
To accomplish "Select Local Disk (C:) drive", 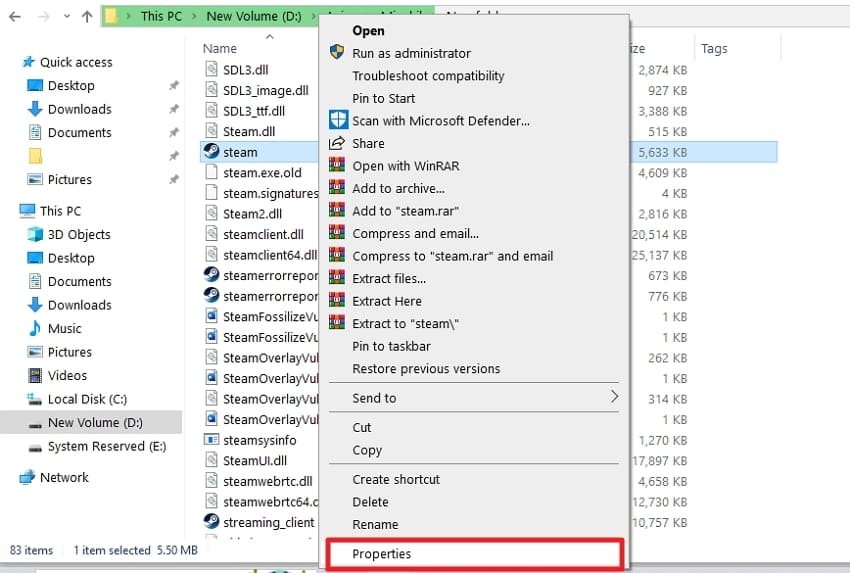I will (x=87, y=400).
